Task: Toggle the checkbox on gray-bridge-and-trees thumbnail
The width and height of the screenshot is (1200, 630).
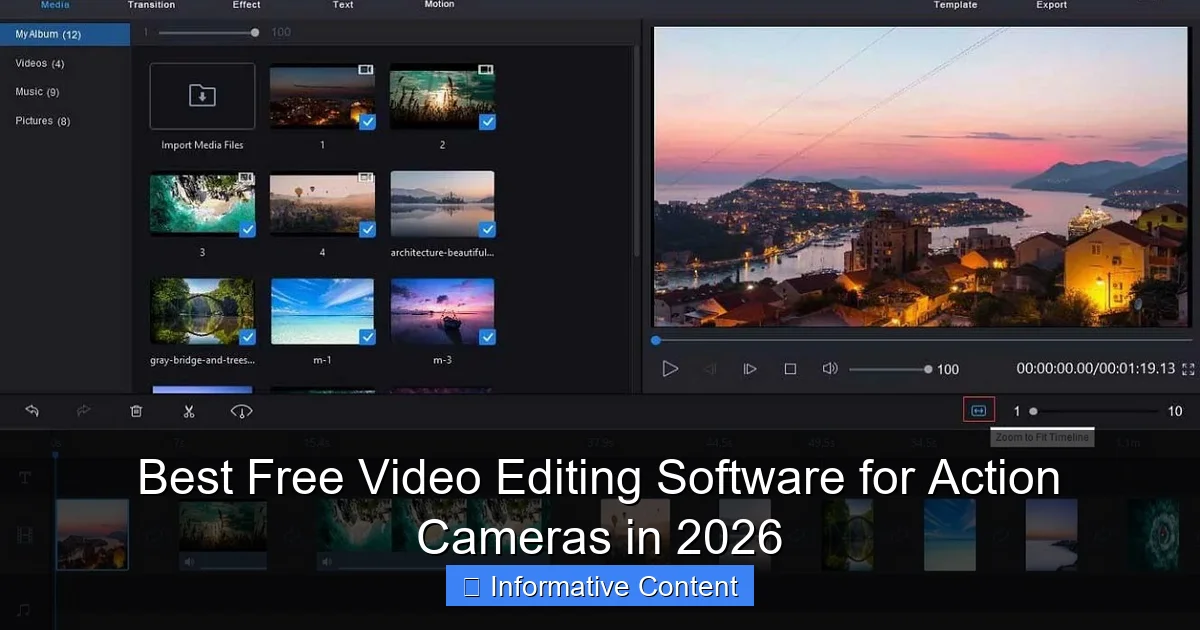Action: coord(247,336)
